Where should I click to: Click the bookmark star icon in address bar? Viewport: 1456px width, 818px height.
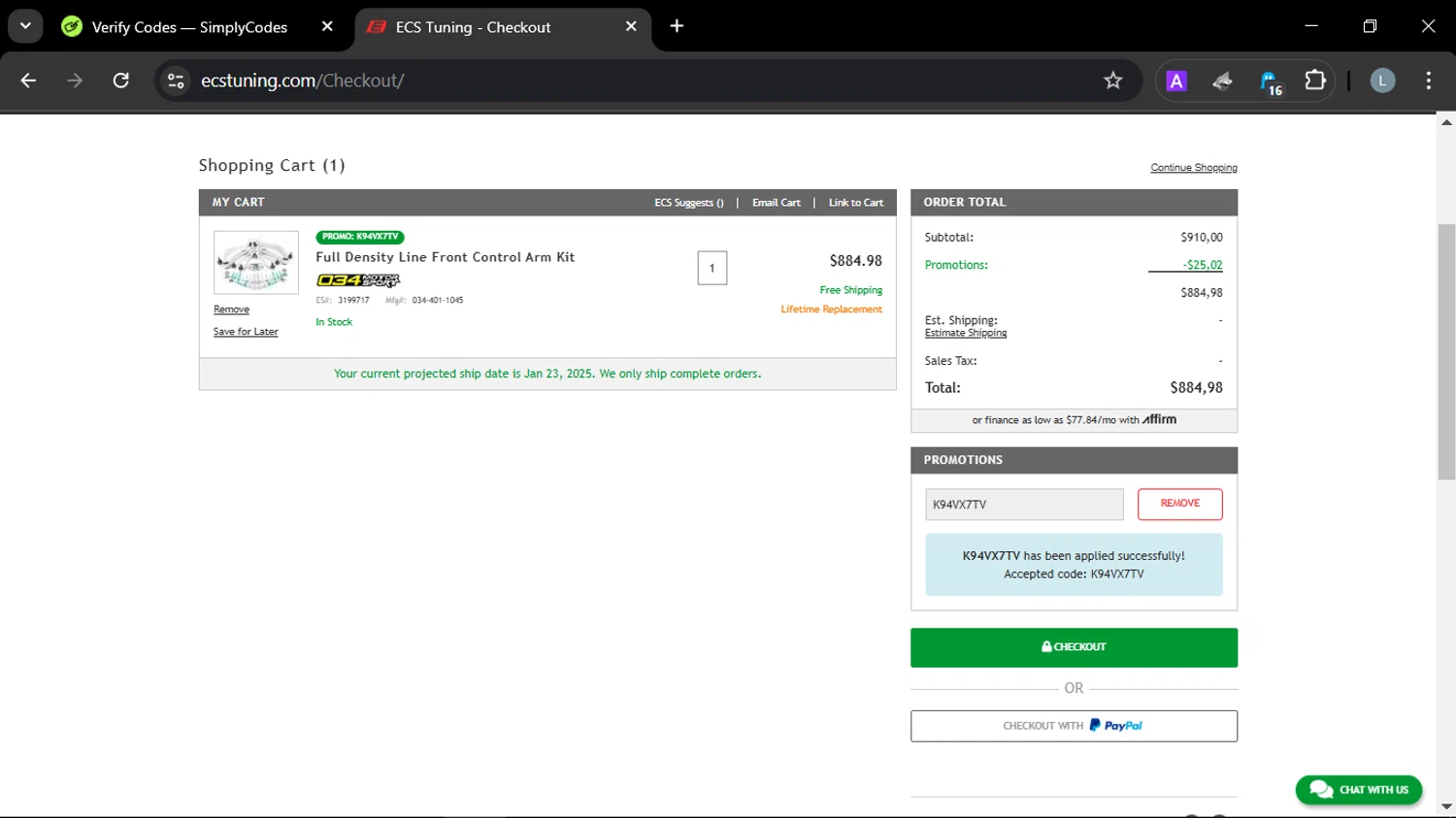tap(1112, 81)
